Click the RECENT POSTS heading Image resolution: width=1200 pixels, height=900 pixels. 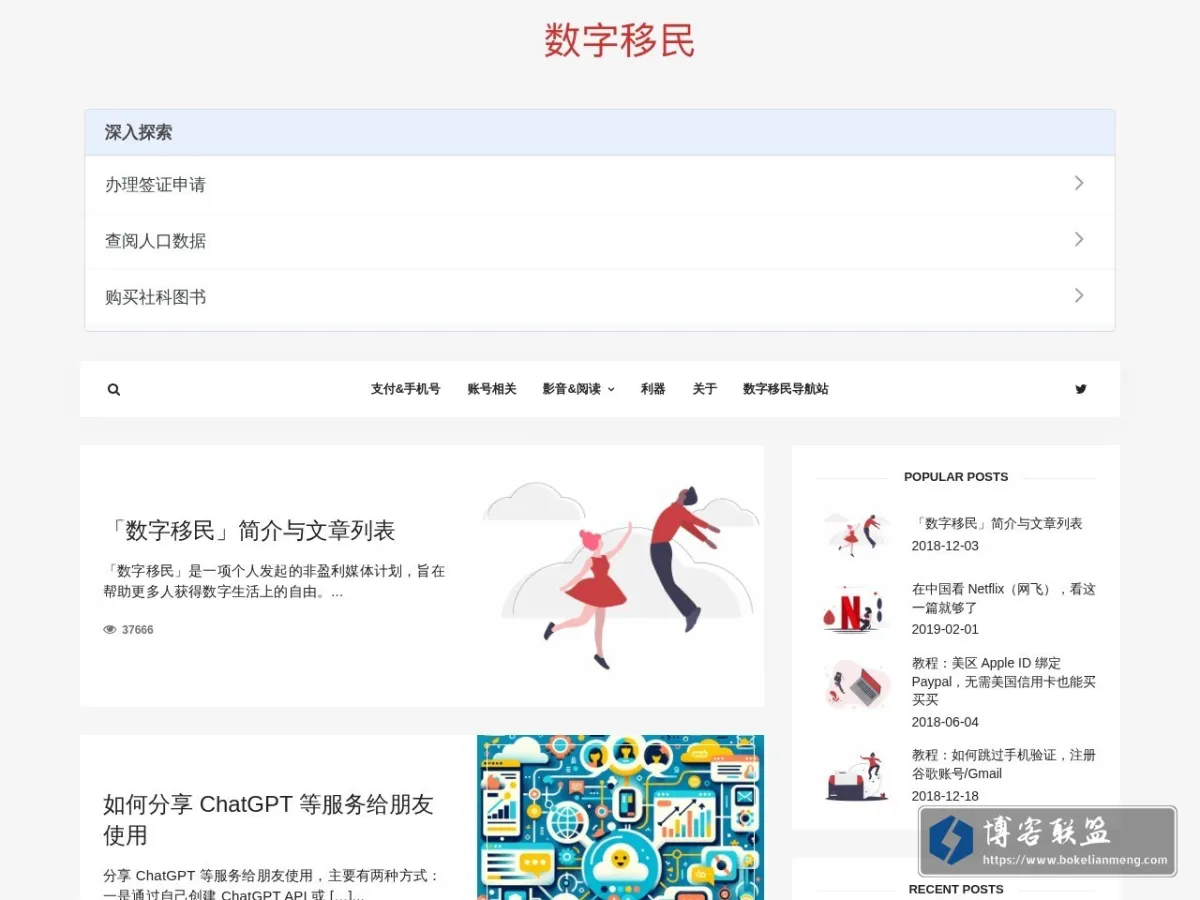(x=956, y=889)
